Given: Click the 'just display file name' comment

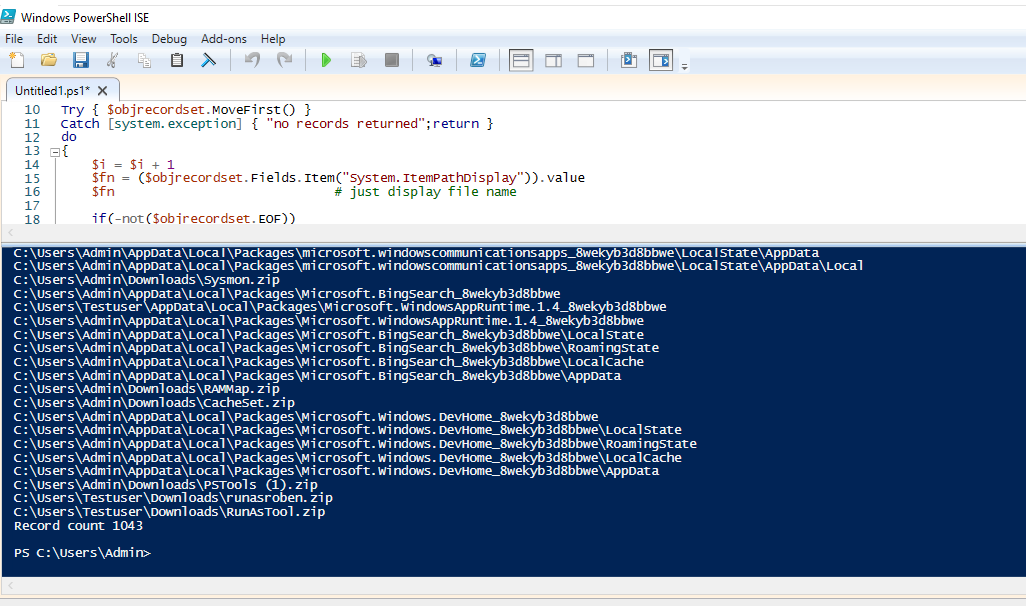Looking at the screenshot, I should point(425,192).
